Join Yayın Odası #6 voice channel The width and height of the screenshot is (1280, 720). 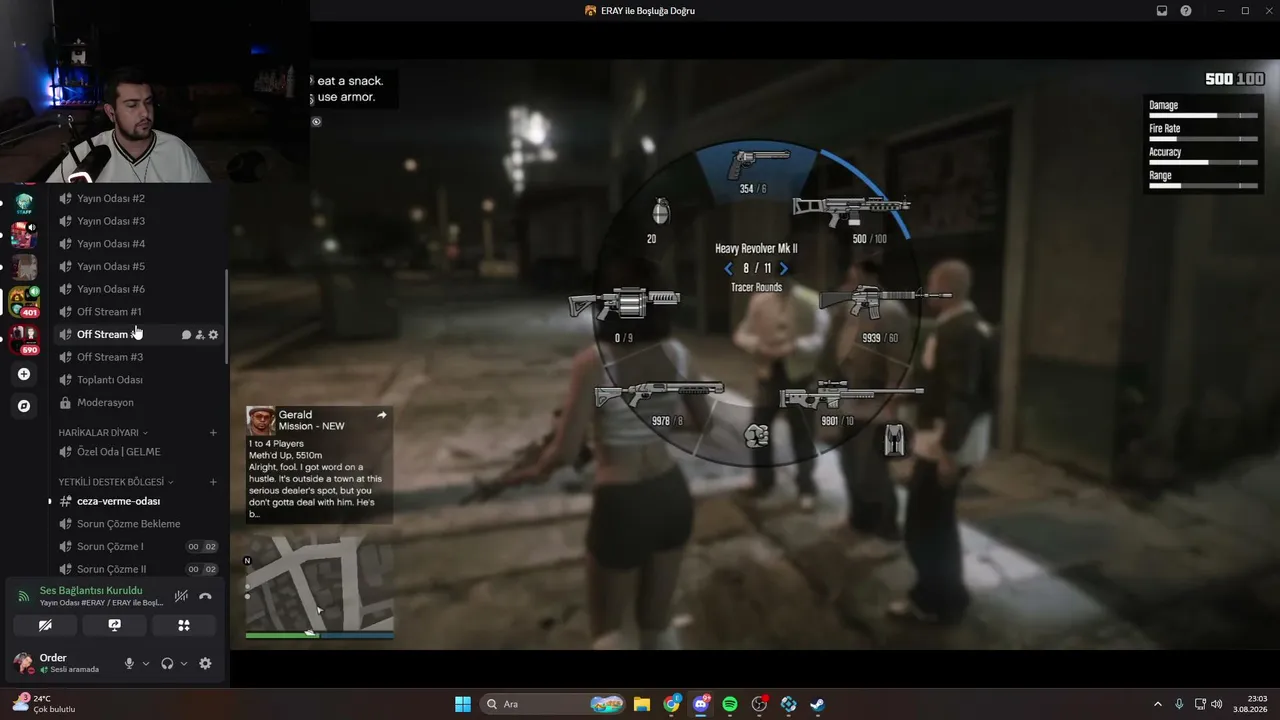pyautogui.click(x=138, y=289)
